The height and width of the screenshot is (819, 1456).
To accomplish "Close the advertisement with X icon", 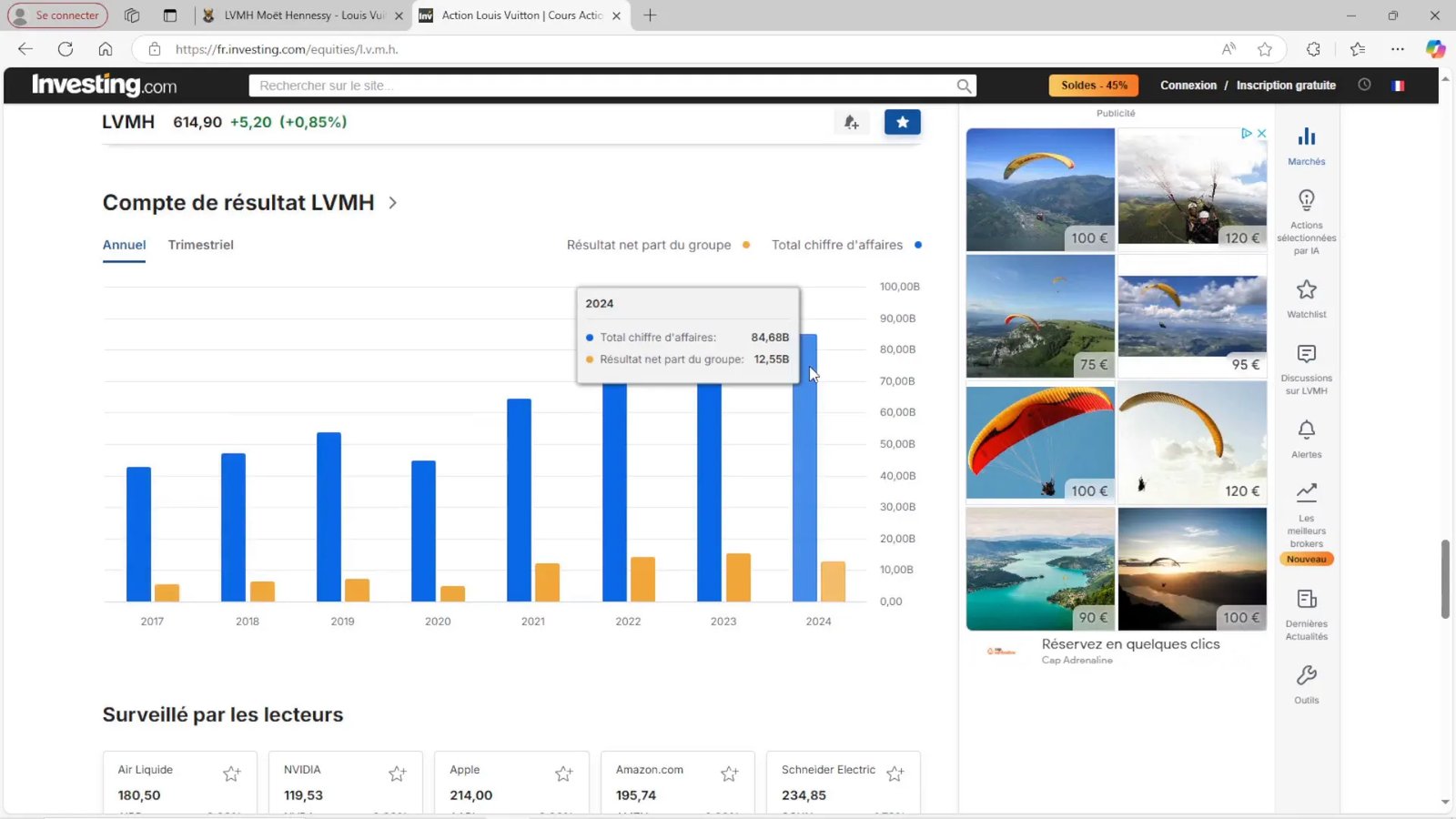I will (1261, 133).
